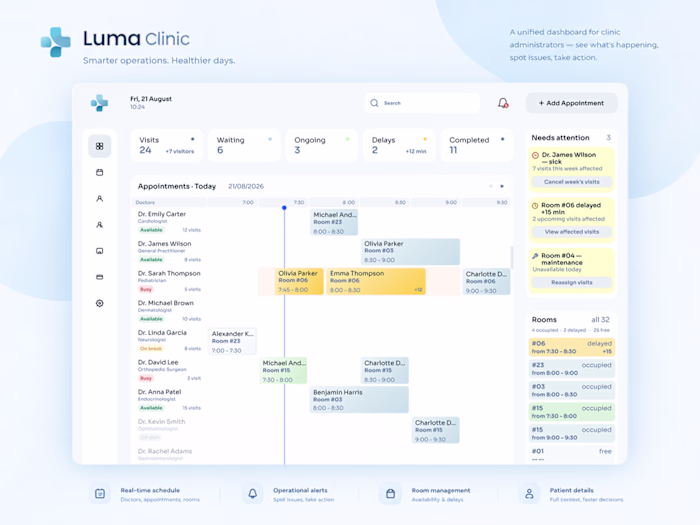
Task: Click the clock icon beside Room #06 delayed
Action: [x=535, y=206]
